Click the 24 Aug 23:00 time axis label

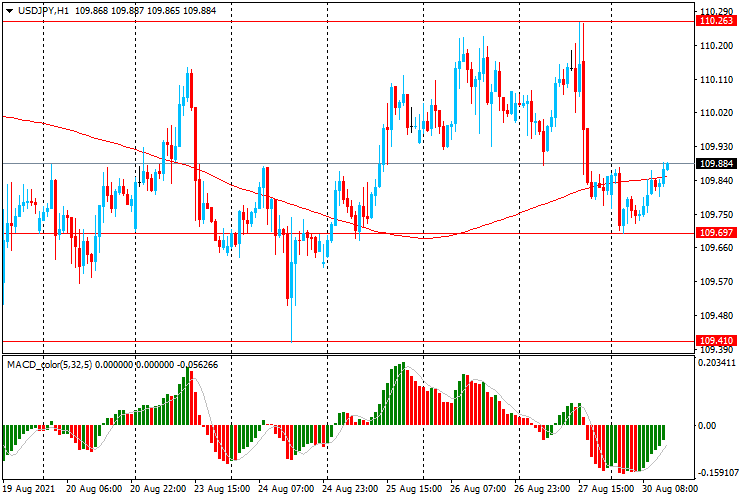[350, 489]
